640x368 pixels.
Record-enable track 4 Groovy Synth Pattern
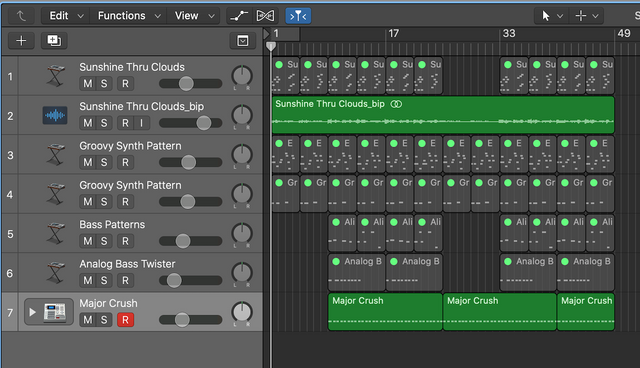pos(125,202)
